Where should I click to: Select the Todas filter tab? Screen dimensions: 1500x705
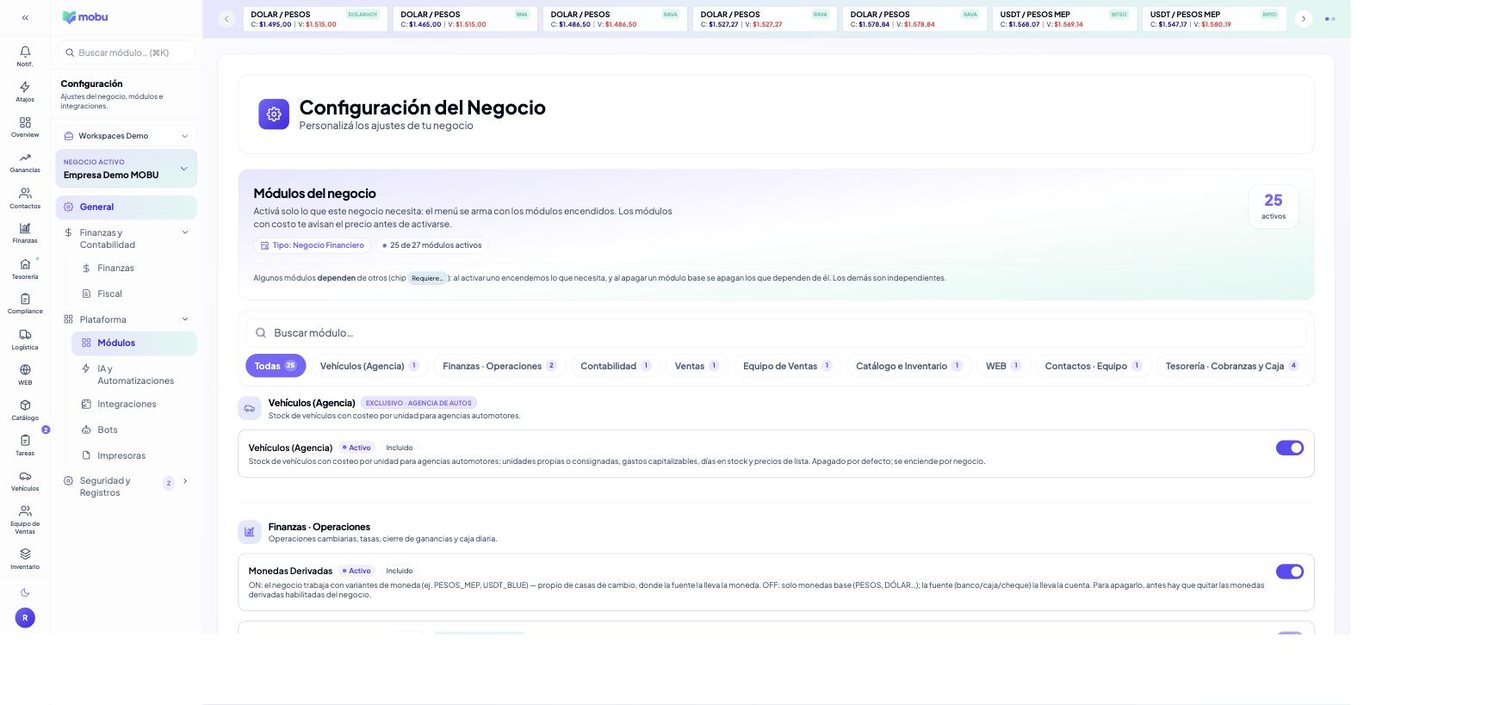tap(275, 366)
